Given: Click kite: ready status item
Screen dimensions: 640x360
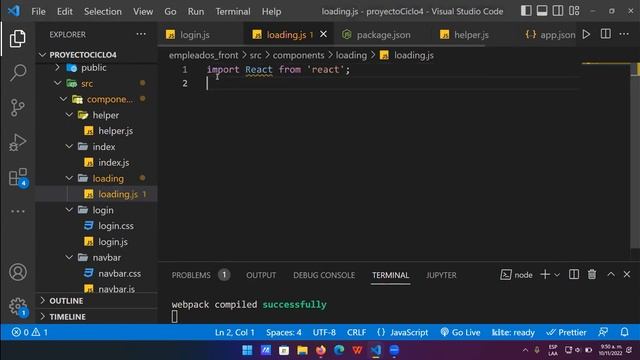Looking at the screenshot, I should point(513,332).
